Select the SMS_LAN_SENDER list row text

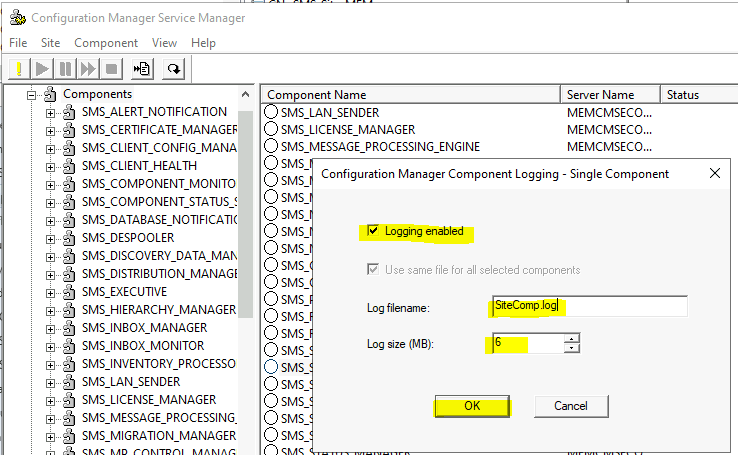330,113
